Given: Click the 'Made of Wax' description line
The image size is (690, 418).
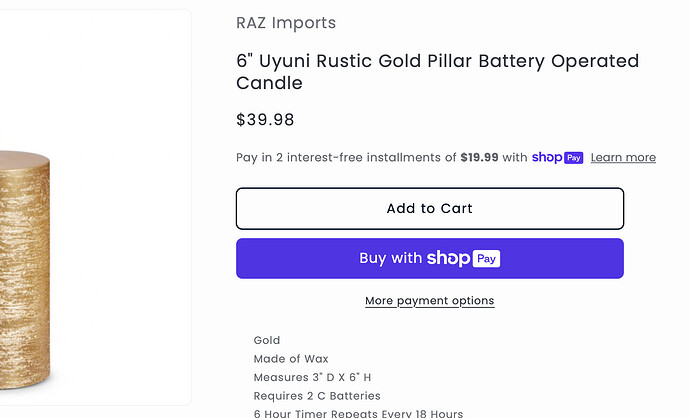Looking at the screenshot, I should click(291, 359).
